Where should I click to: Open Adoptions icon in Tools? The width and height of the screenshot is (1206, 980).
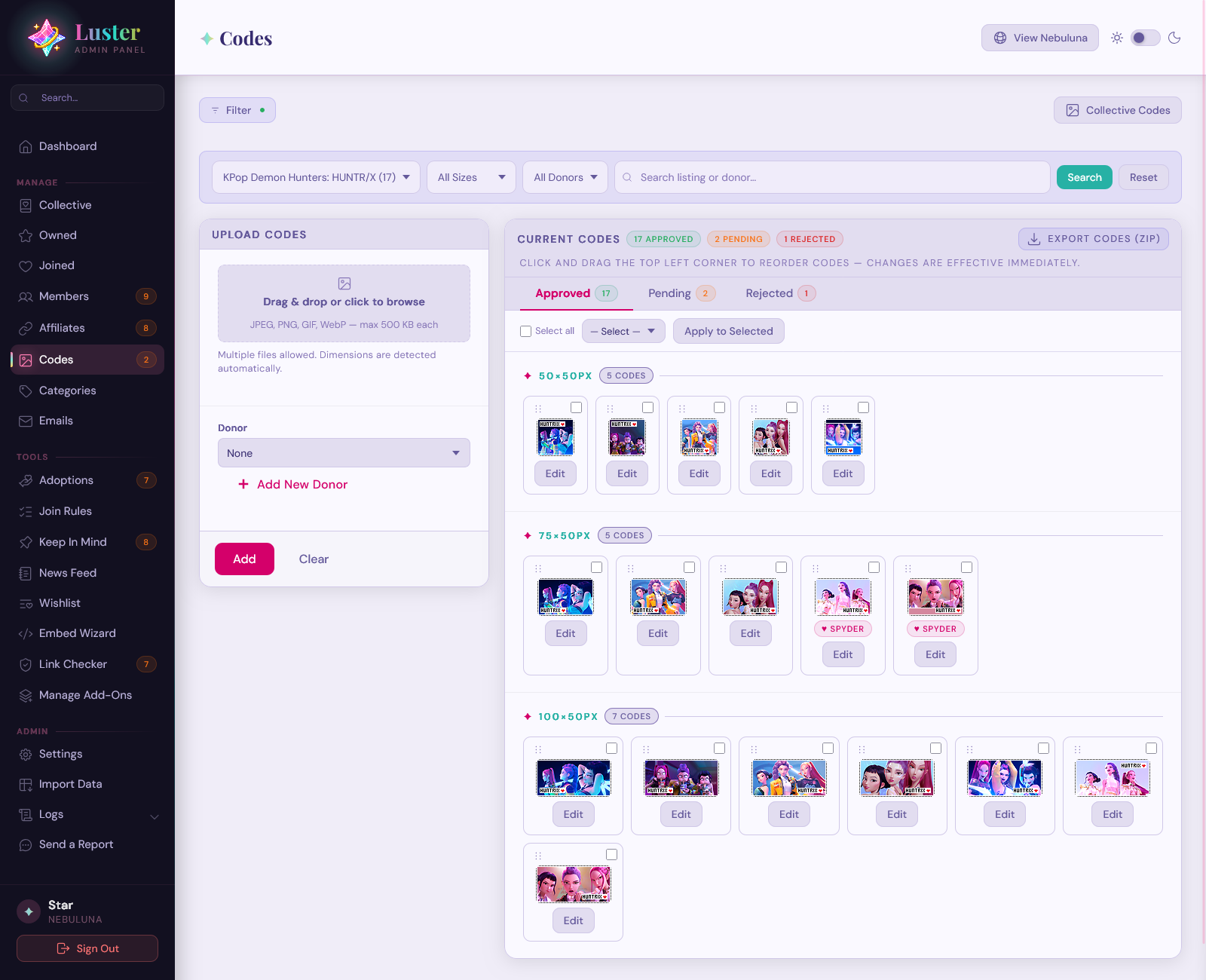pos(26,481)
